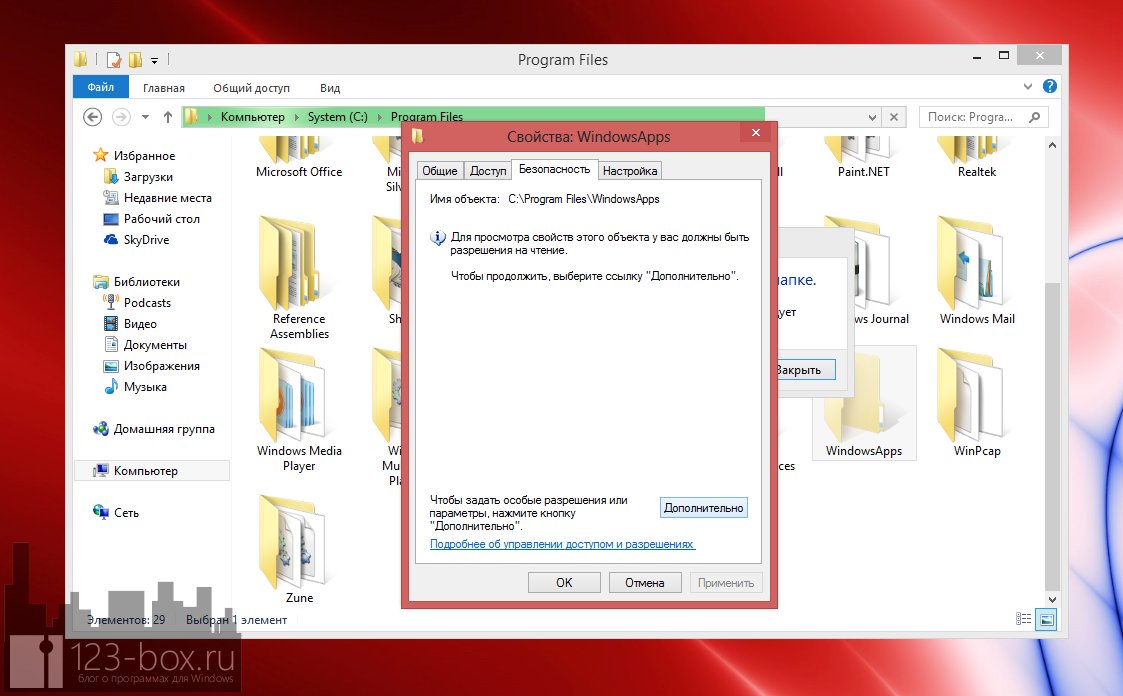Select the Windows Media Player folder

(x=299, y=410)
